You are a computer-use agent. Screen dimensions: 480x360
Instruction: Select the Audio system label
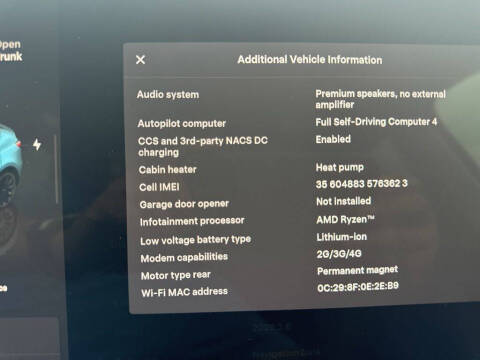[168, 94]
